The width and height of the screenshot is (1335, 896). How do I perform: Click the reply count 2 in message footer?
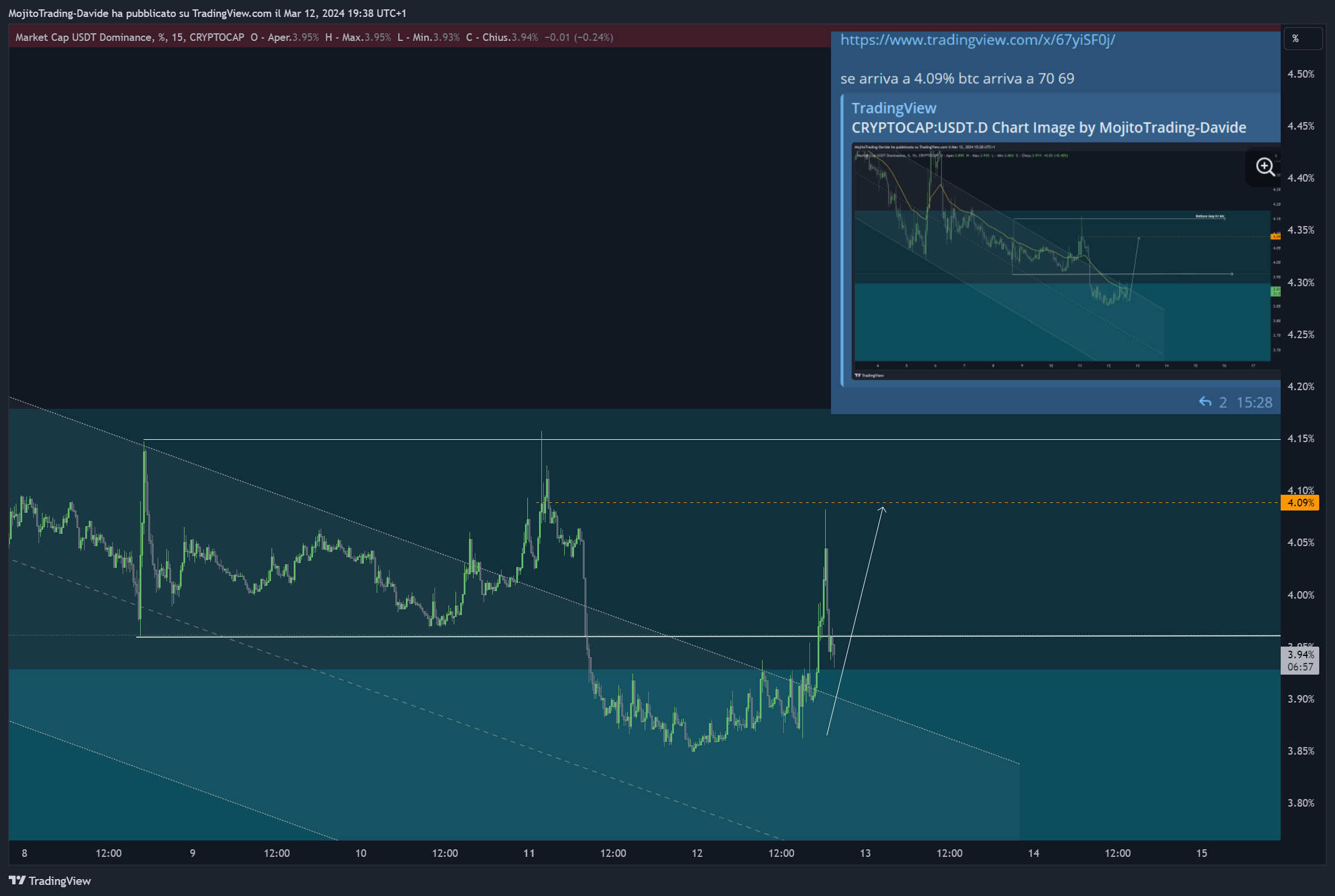pyautogui.click(x=1223, y=402)
